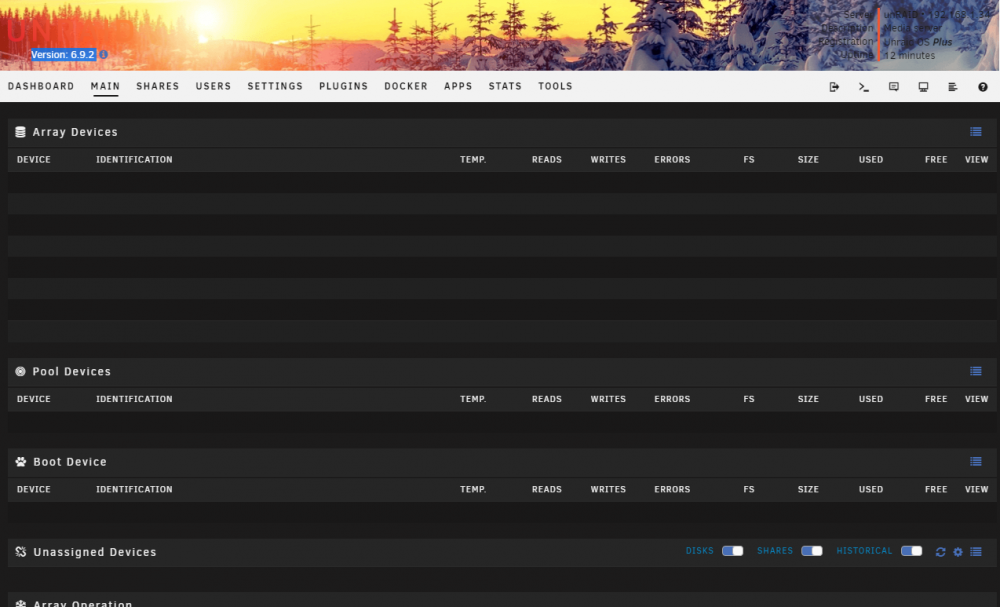1000x607 pixels.
Task: Click the SIZE header in Array Devices
Action: click(x=808, y=159)
